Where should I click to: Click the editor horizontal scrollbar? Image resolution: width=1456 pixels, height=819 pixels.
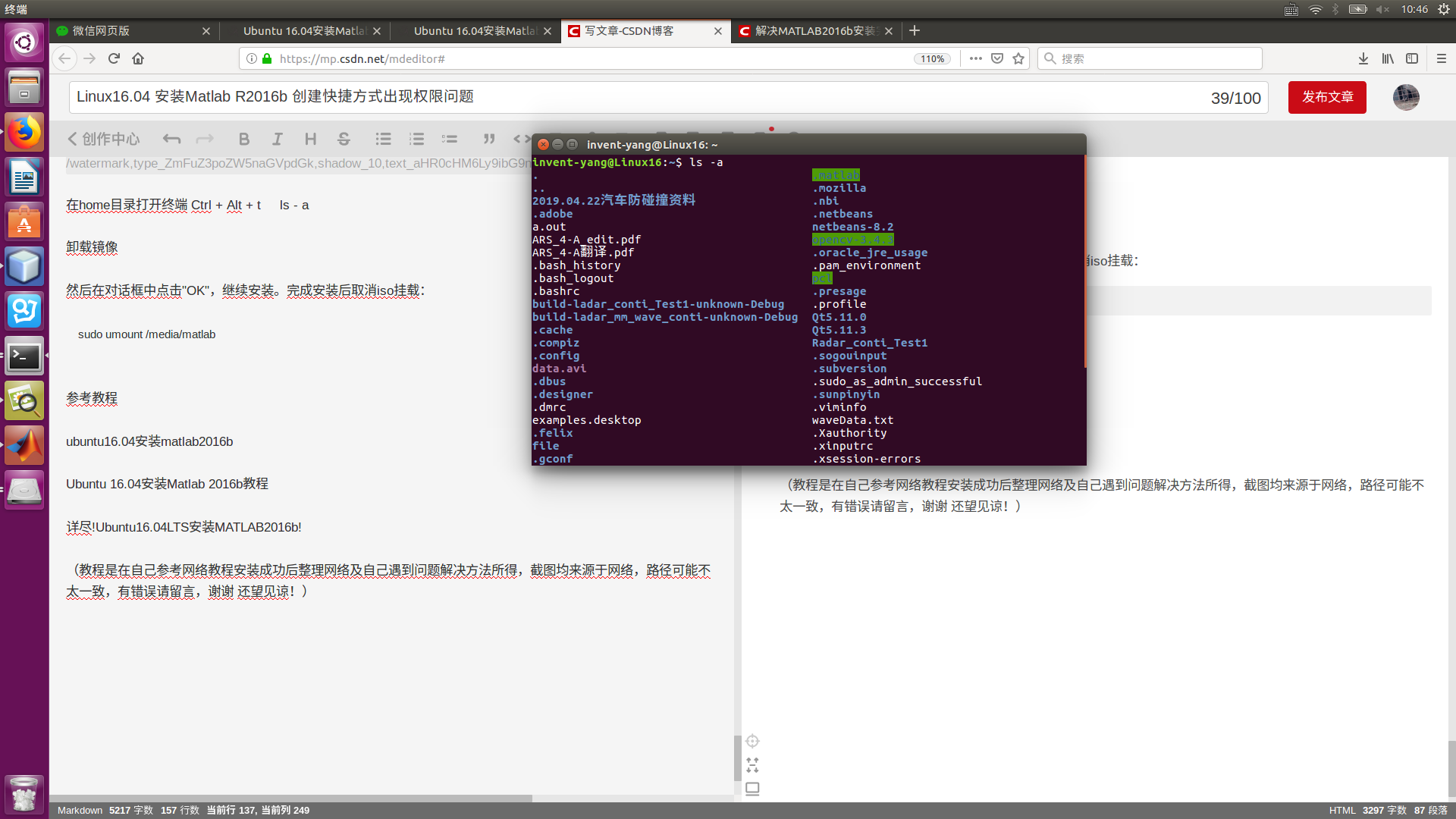coord(290,799)
